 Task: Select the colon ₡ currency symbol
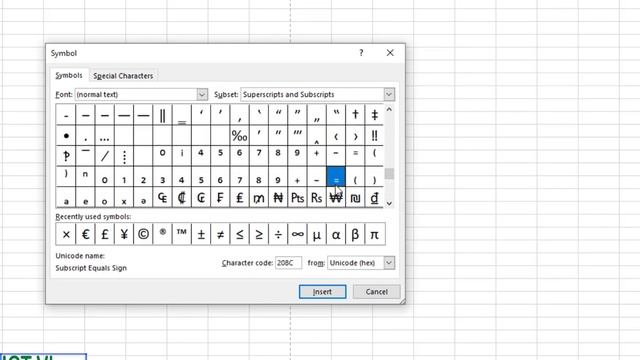[x=182, y=198]
